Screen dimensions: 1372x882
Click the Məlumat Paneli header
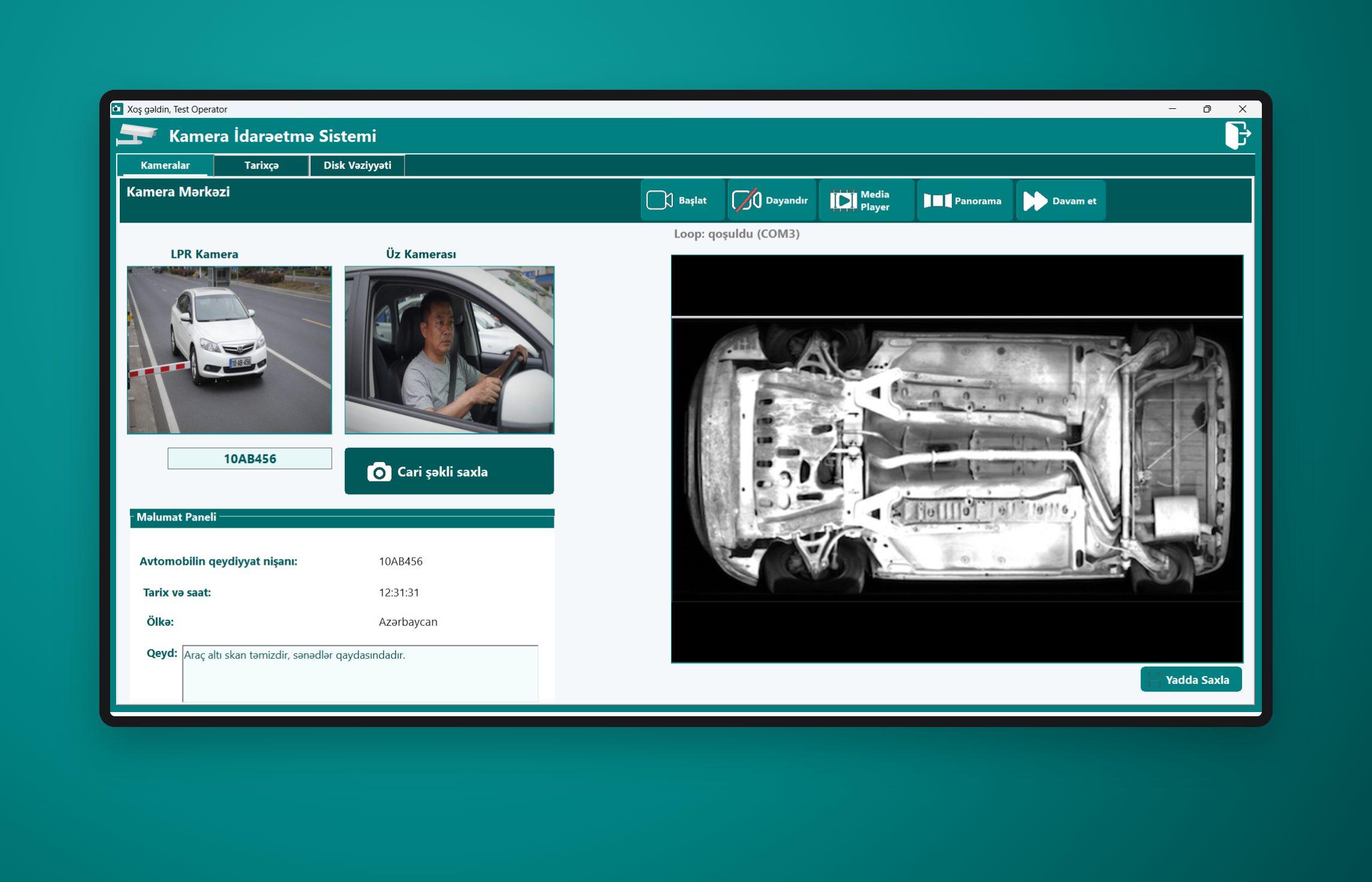(342, 518)
